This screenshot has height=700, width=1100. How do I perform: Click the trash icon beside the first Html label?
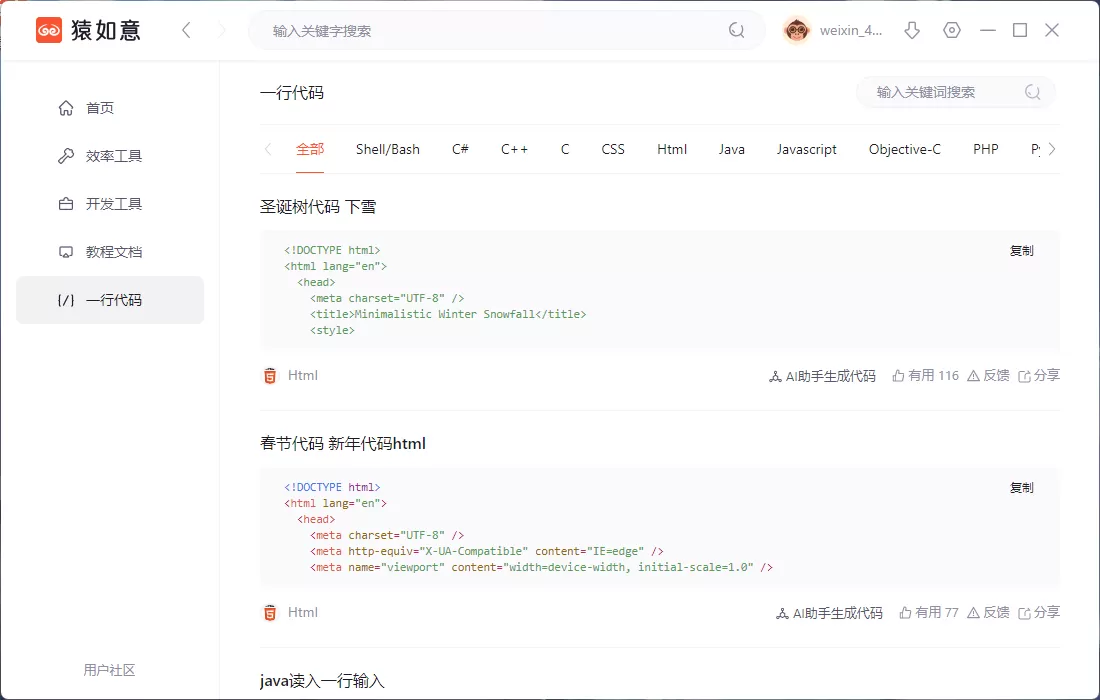pyautogui.click(x=268, y=375)
